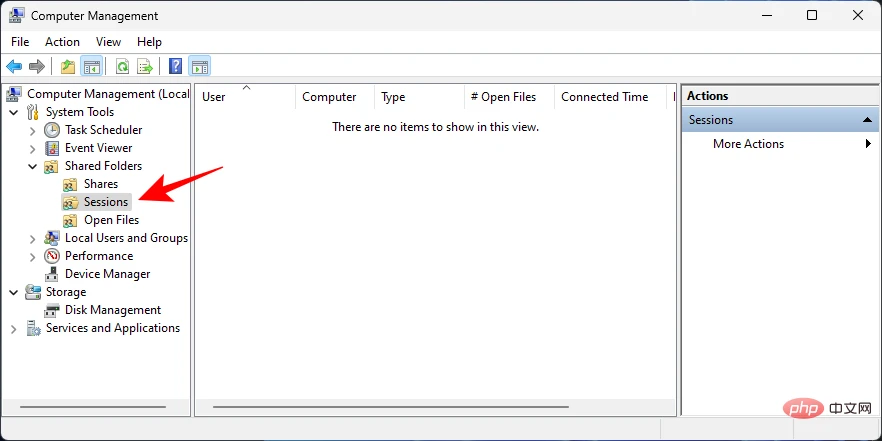The image size is (882, 441).
Task: Collapse the Shared Folders tree node
Action: (33, 166)
